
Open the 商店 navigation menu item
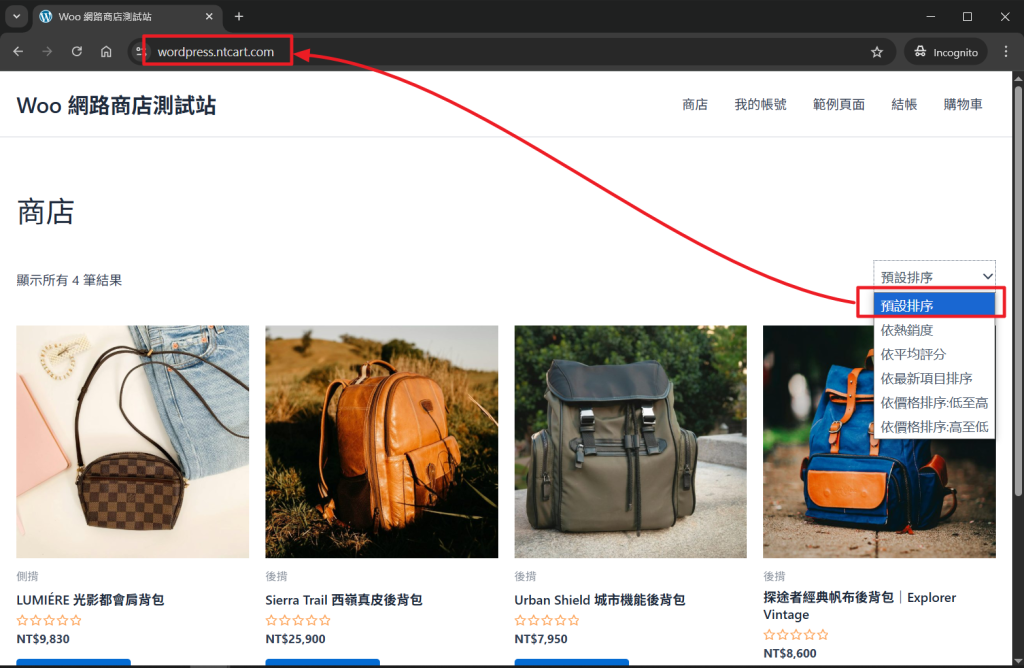point(695,104)
